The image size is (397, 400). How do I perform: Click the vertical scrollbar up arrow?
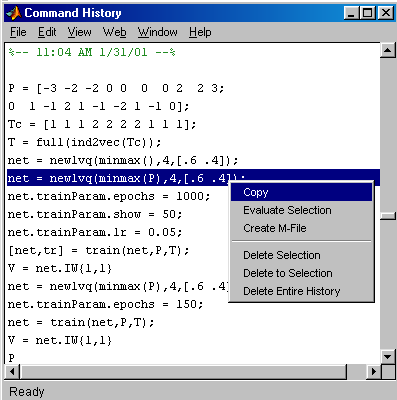click(388, 51)
